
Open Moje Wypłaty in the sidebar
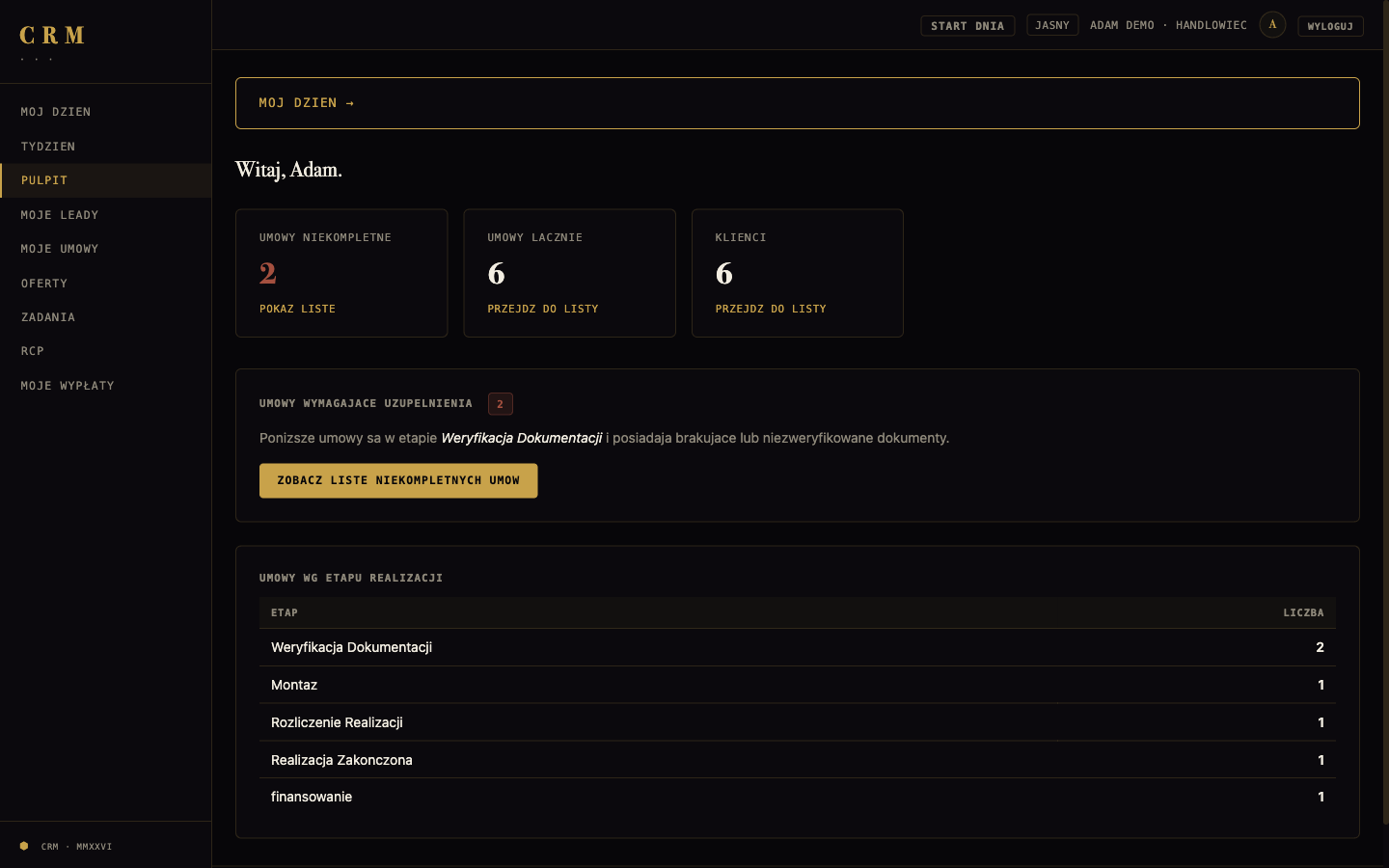[x=105, y=386]
